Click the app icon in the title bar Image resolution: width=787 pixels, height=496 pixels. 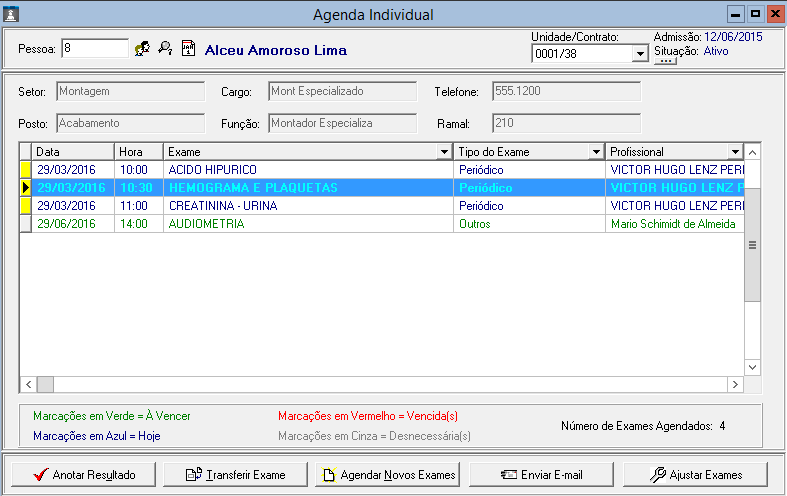(x=12, y=14)
